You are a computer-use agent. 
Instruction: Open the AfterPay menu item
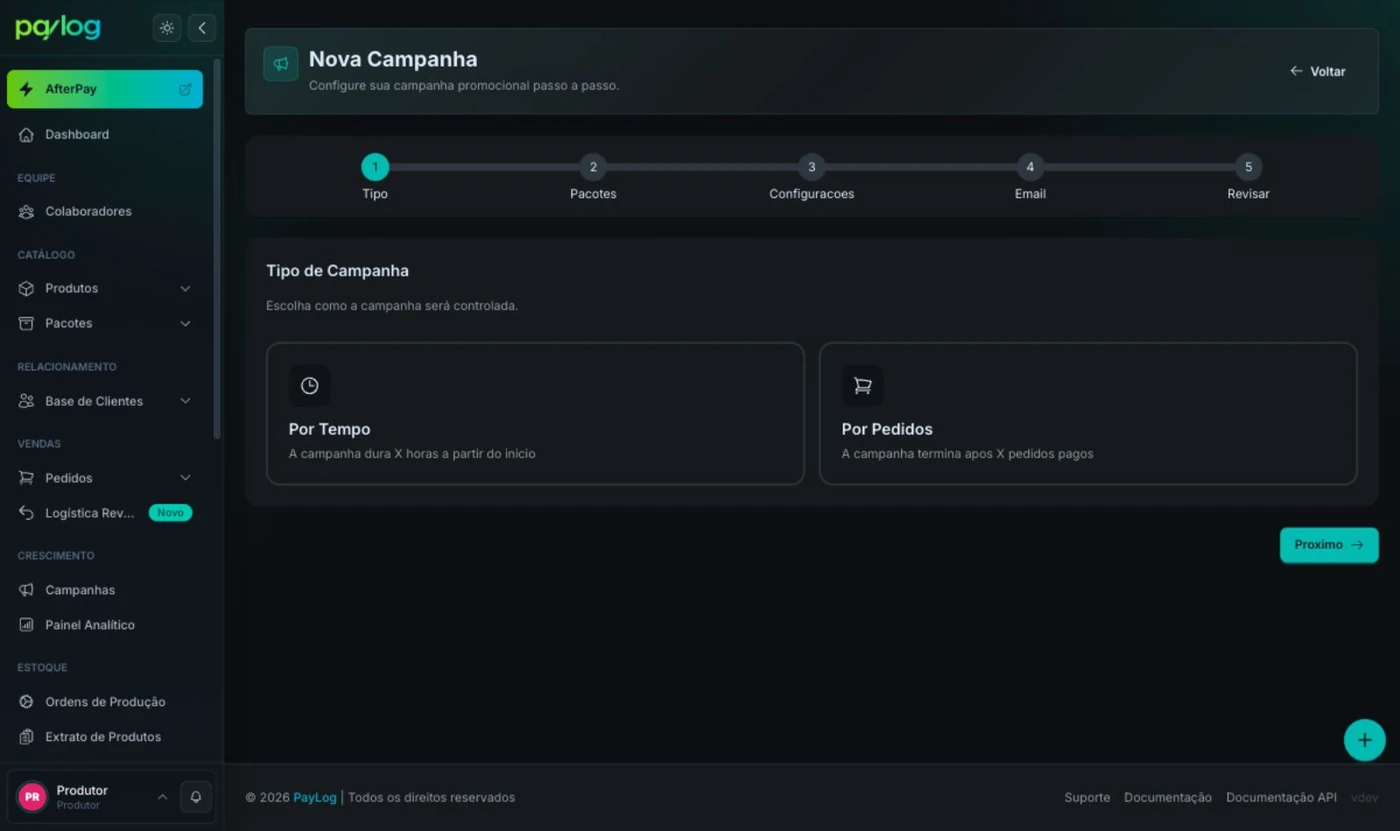[105, 89]
